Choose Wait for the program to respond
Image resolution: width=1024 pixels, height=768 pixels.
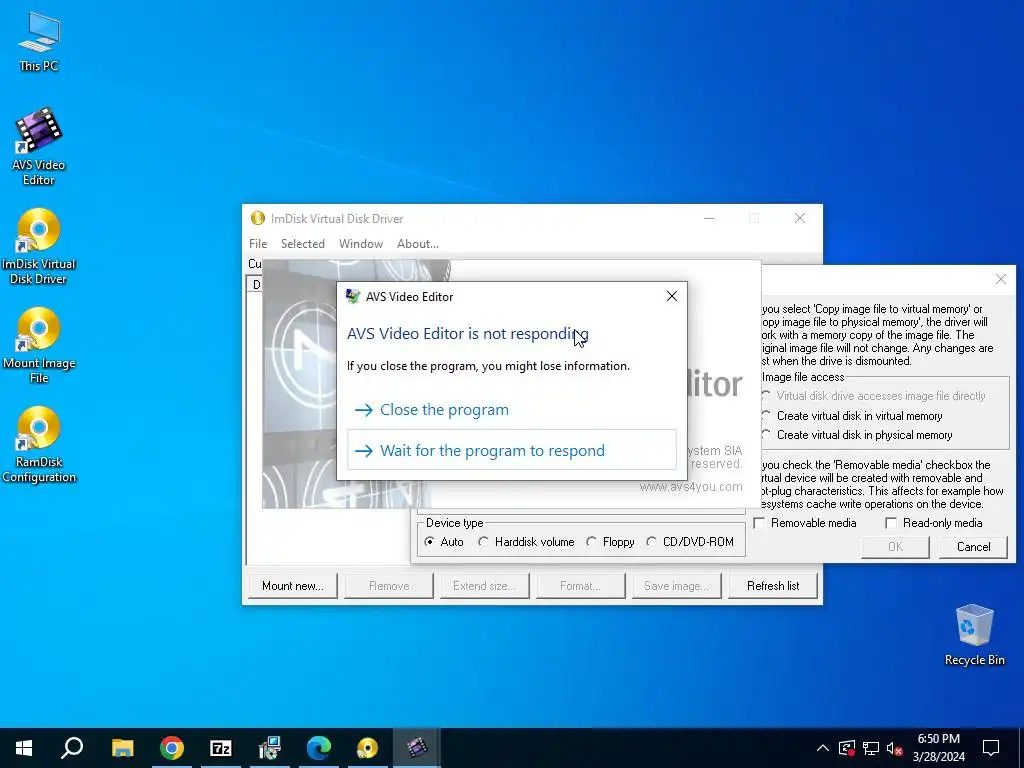click(x=512, y=450)
